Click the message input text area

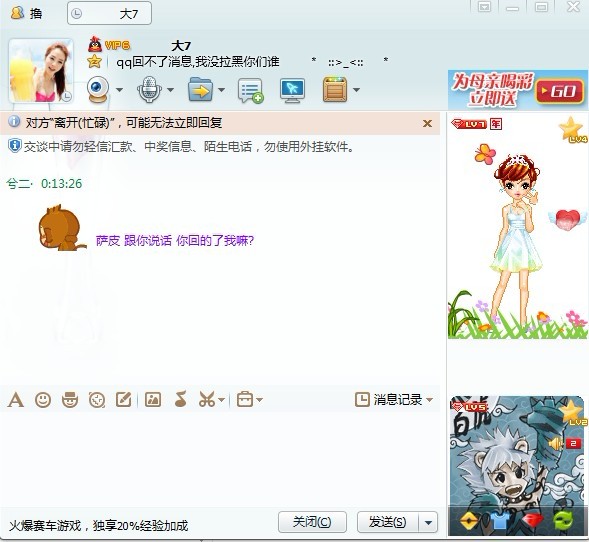tap(220, 458)
